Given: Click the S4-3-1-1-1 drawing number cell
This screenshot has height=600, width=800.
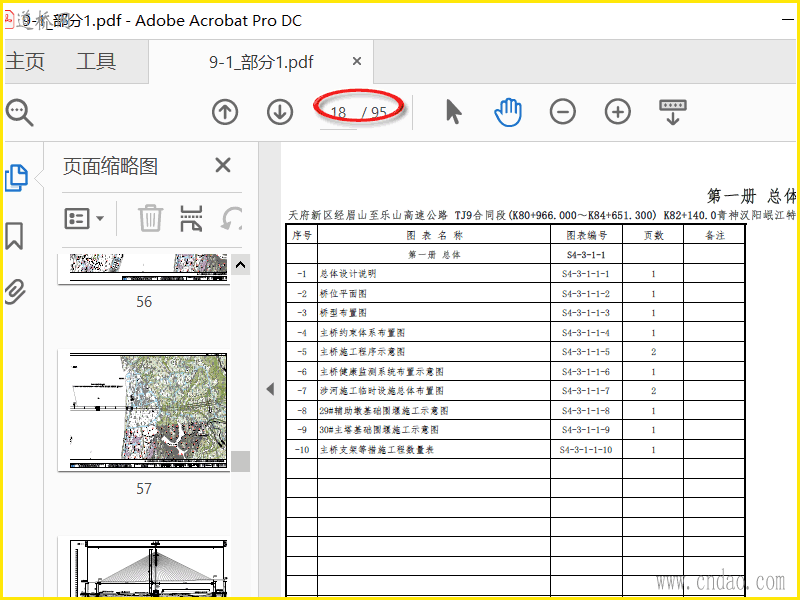Looking at the screenshot, I should [x=586, y=274].
